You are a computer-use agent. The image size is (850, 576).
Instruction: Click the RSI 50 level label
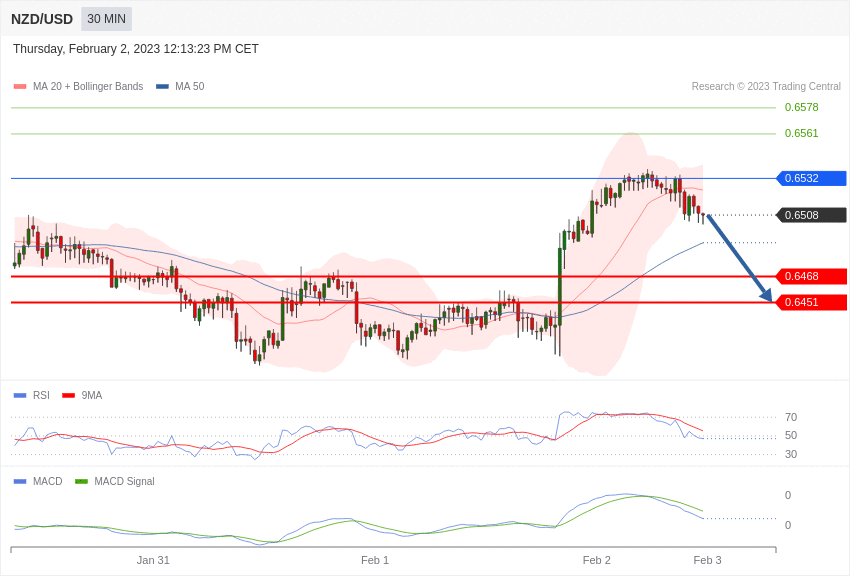[x=791, y=435]
